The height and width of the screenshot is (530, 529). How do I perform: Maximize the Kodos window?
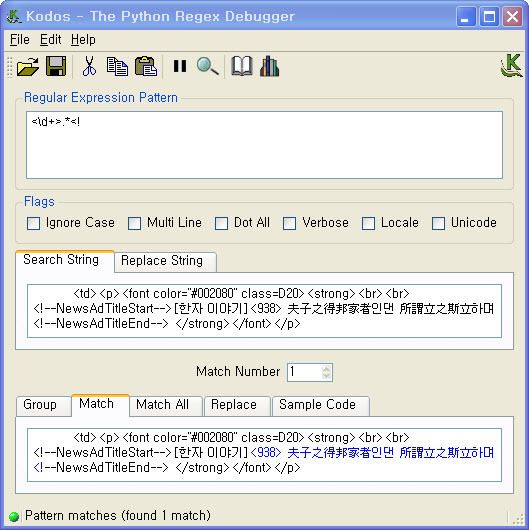(489, 17)
